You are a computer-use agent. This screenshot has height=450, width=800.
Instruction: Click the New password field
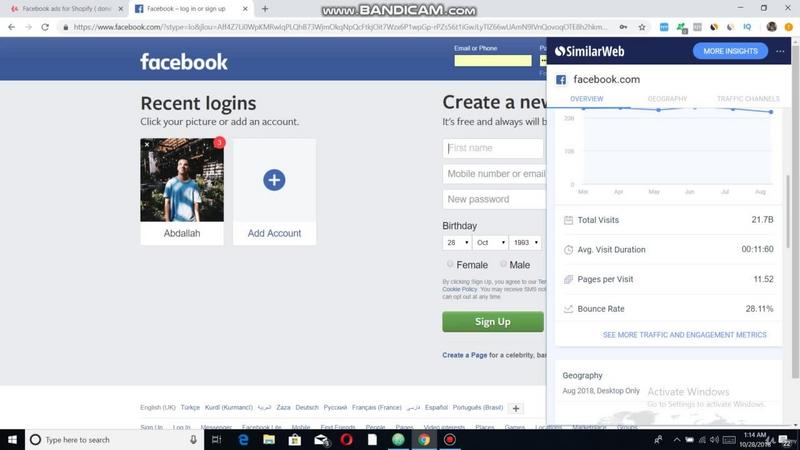pyautogui.click(x=494, y=199)
